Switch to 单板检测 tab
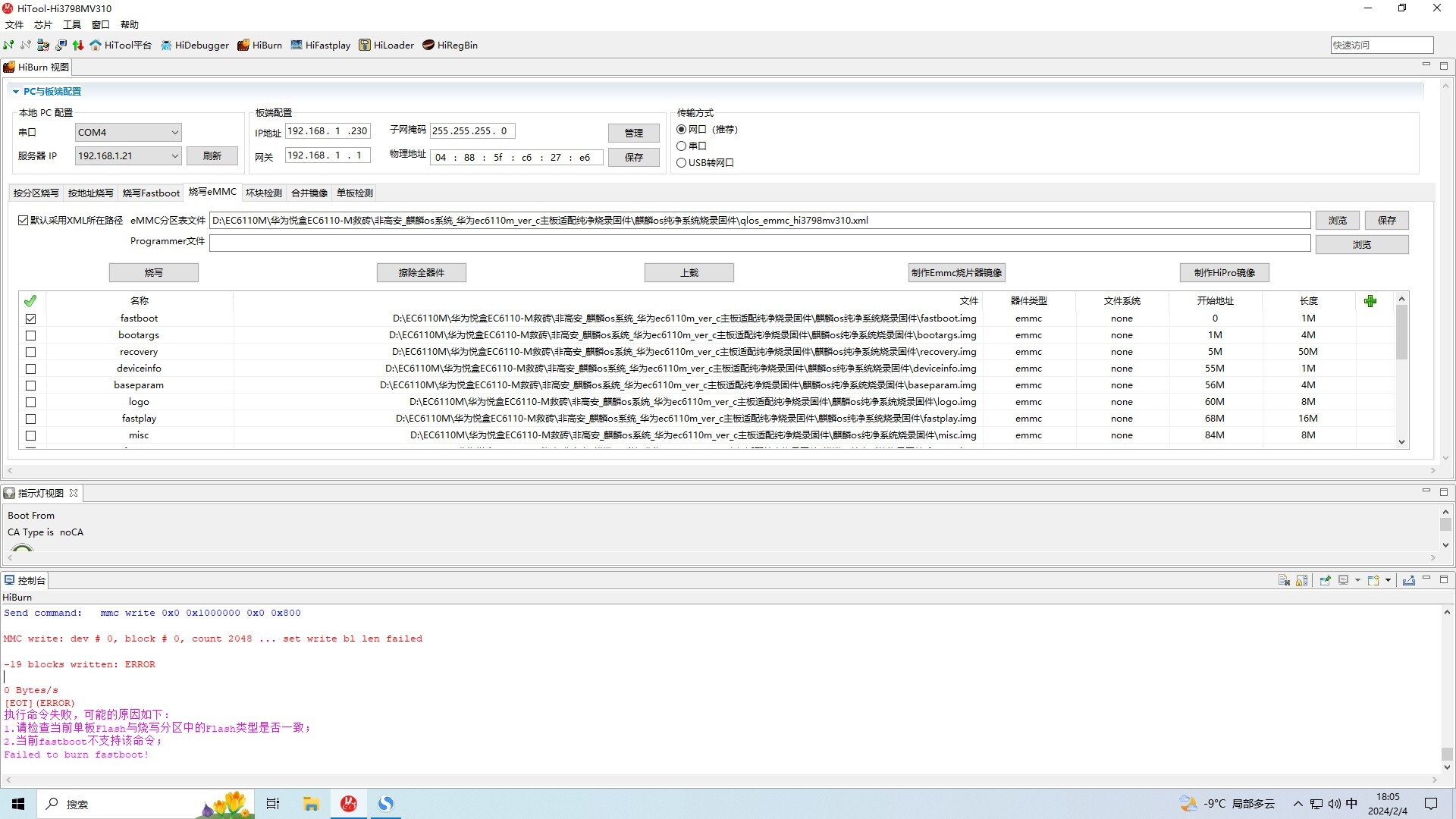The height and width of the screenshot is (819, 1456). click(354, 193)
